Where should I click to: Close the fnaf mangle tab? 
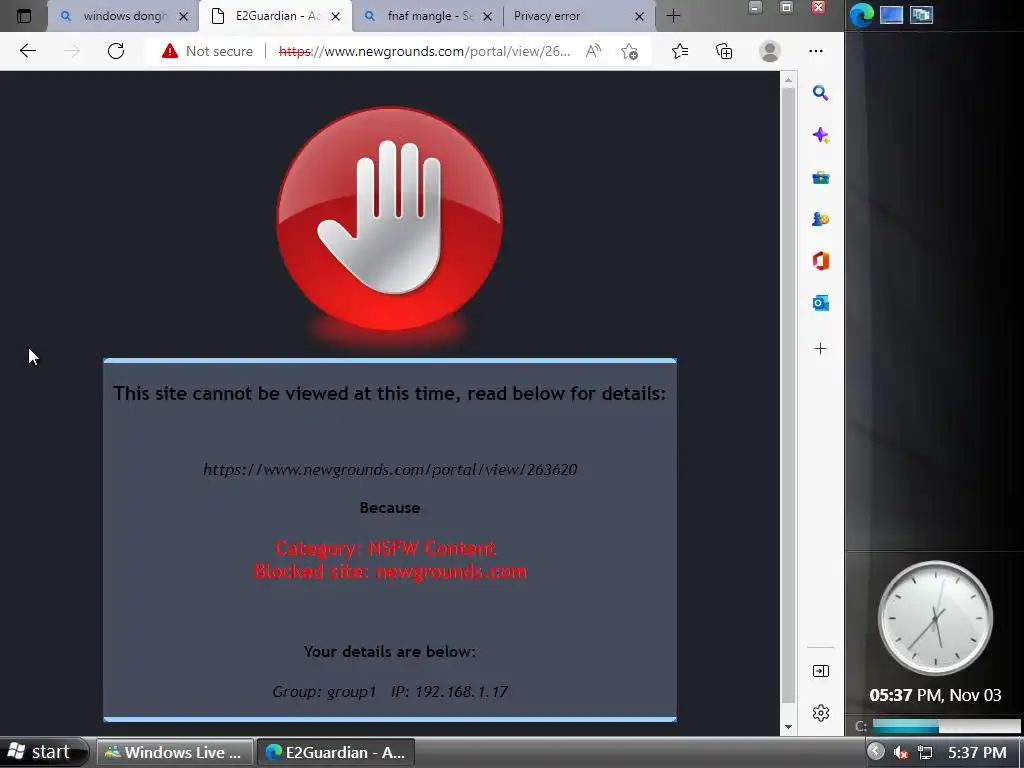pyautogui.click(x=487, y=16)
